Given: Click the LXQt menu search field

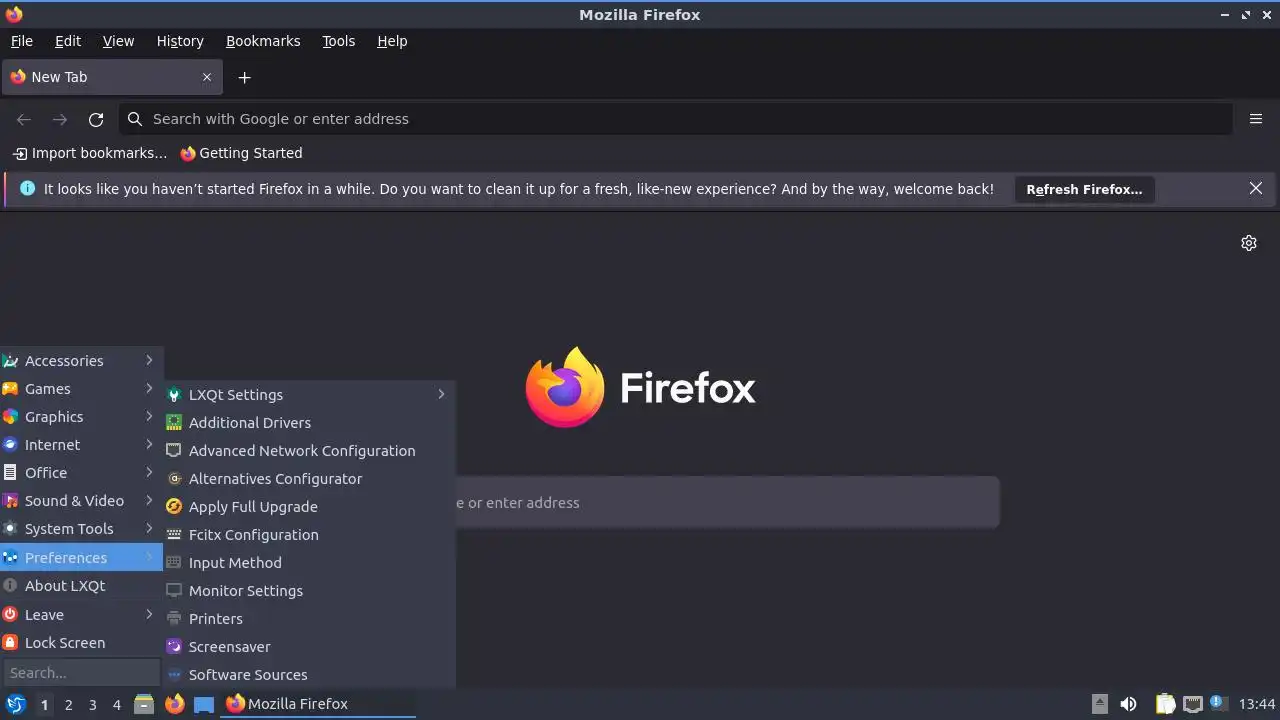Looking at the screenshot, I should [x=81, y=672].
